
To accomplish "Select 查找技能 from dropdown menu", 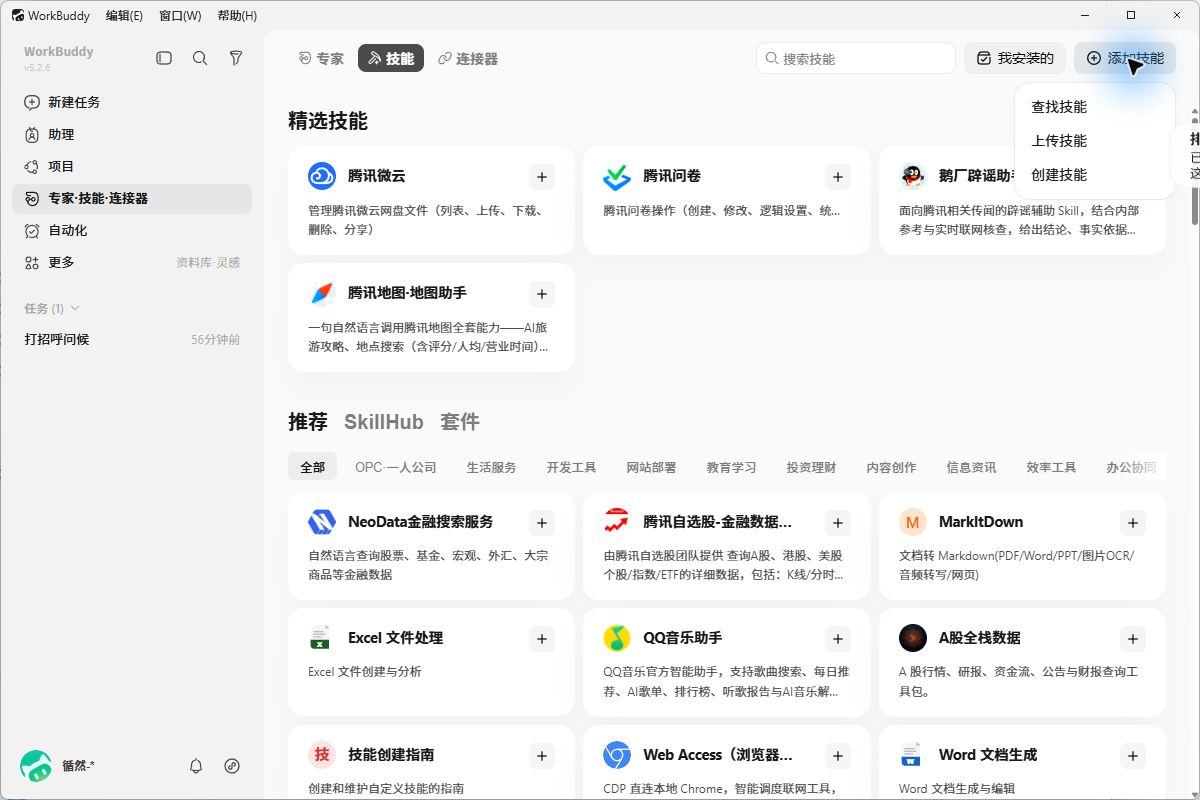I will click(1059, 107).
